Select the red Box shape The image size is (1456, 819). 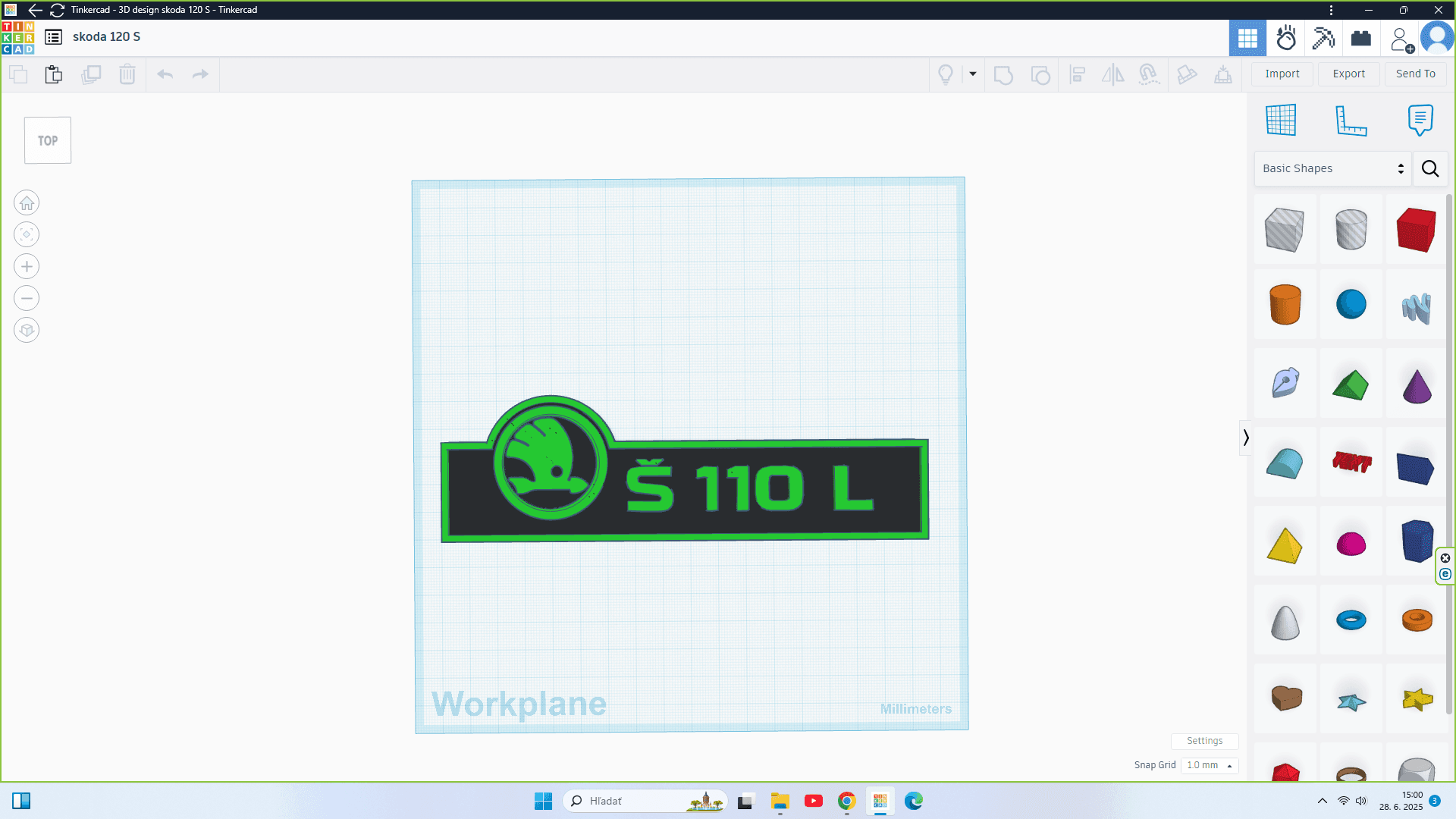coord(1417,230)
